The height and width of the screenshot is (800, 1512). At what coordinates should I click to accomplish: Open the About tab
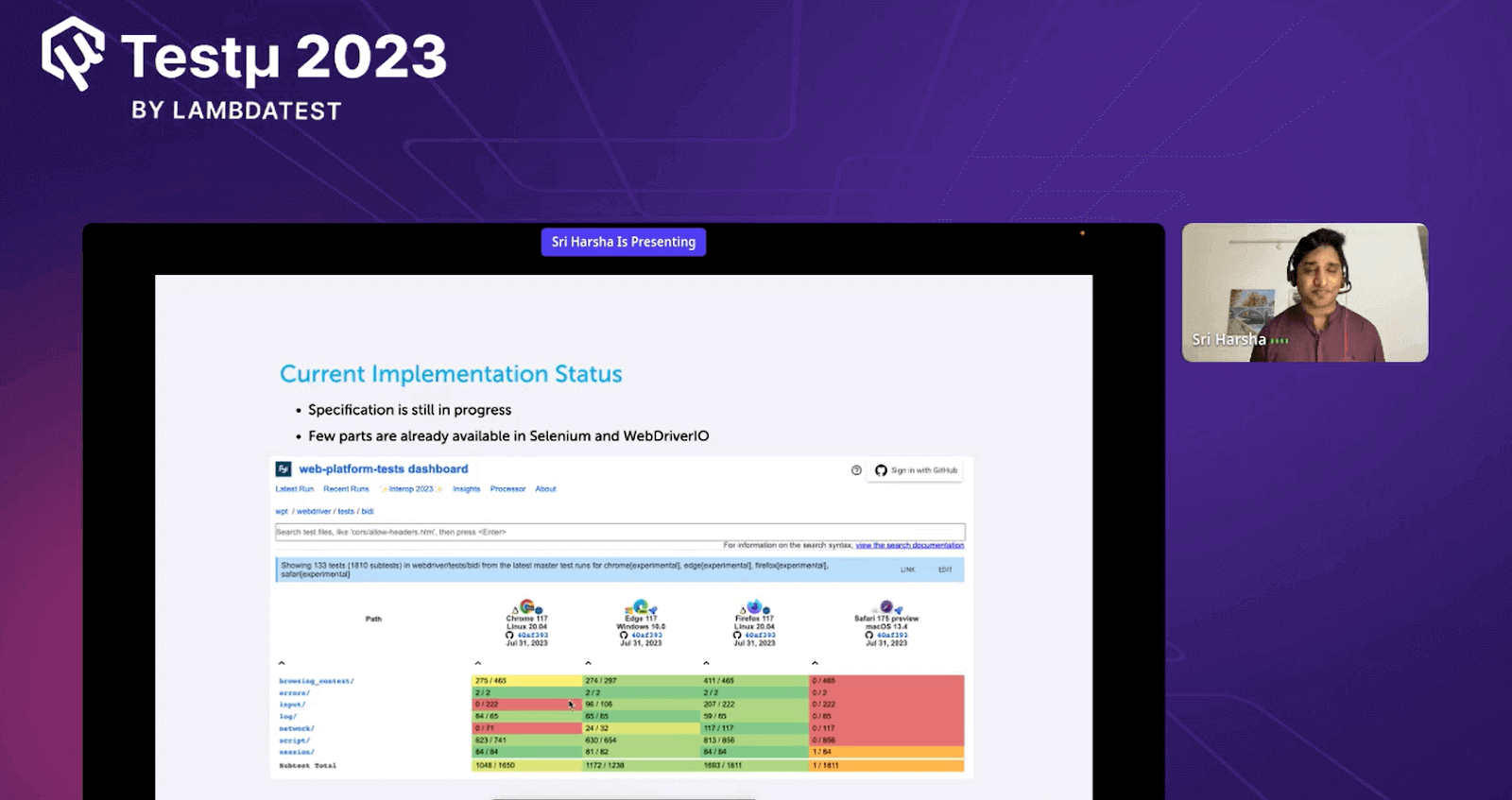546,489
